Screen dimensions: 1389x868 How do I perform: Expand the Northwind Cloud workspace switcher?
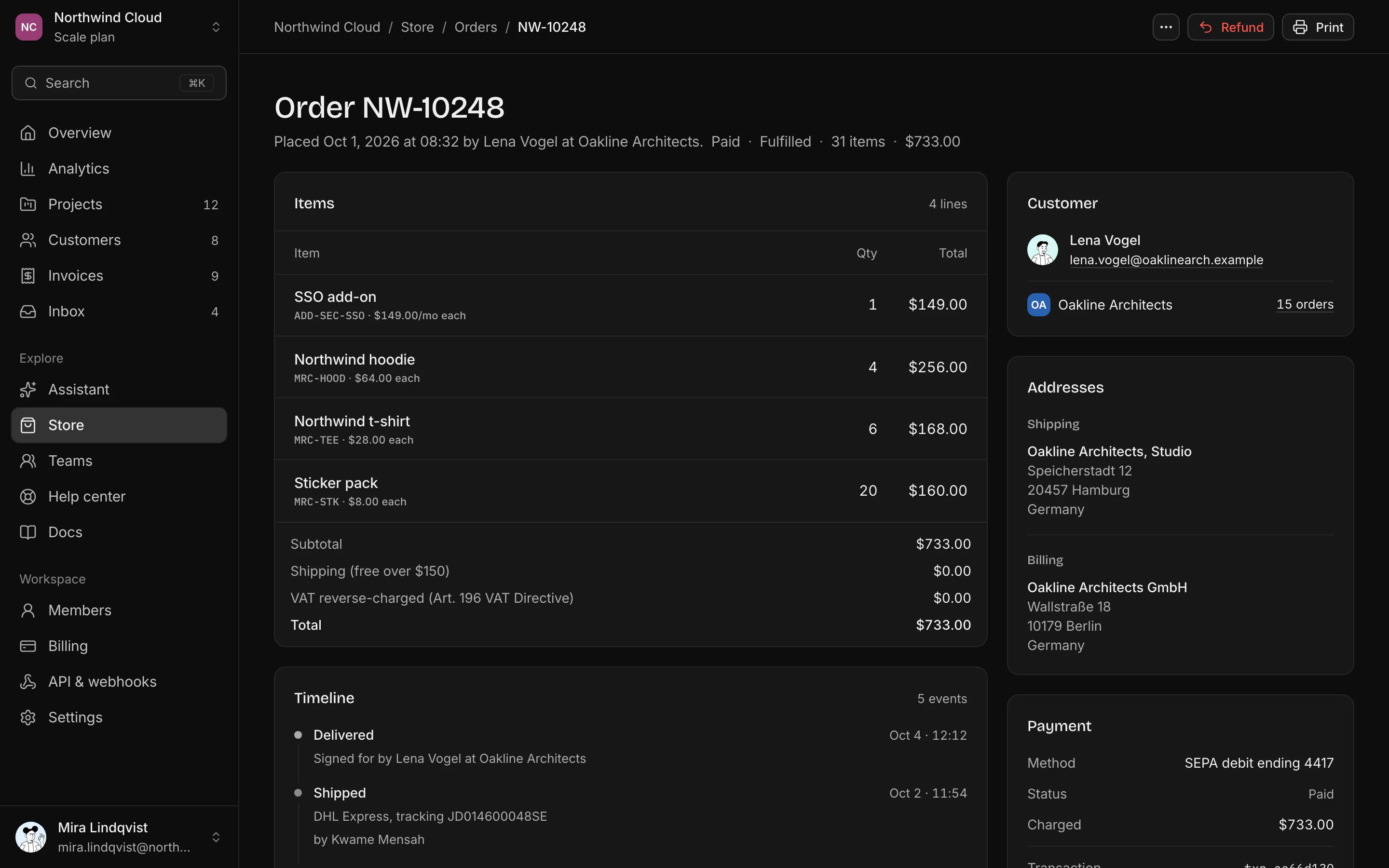(216, 27)
